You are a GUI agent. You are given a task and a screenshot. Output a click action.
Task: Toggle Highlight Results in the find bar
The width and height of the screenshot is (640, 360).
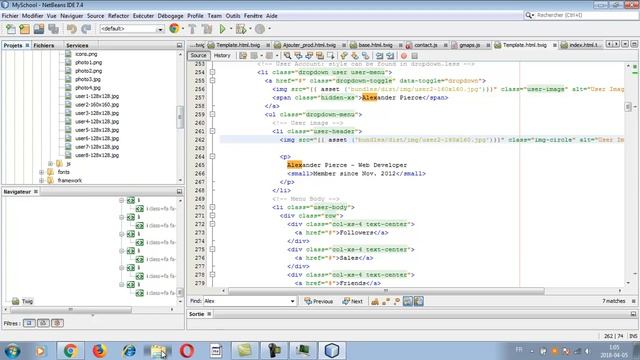point(408,301)
